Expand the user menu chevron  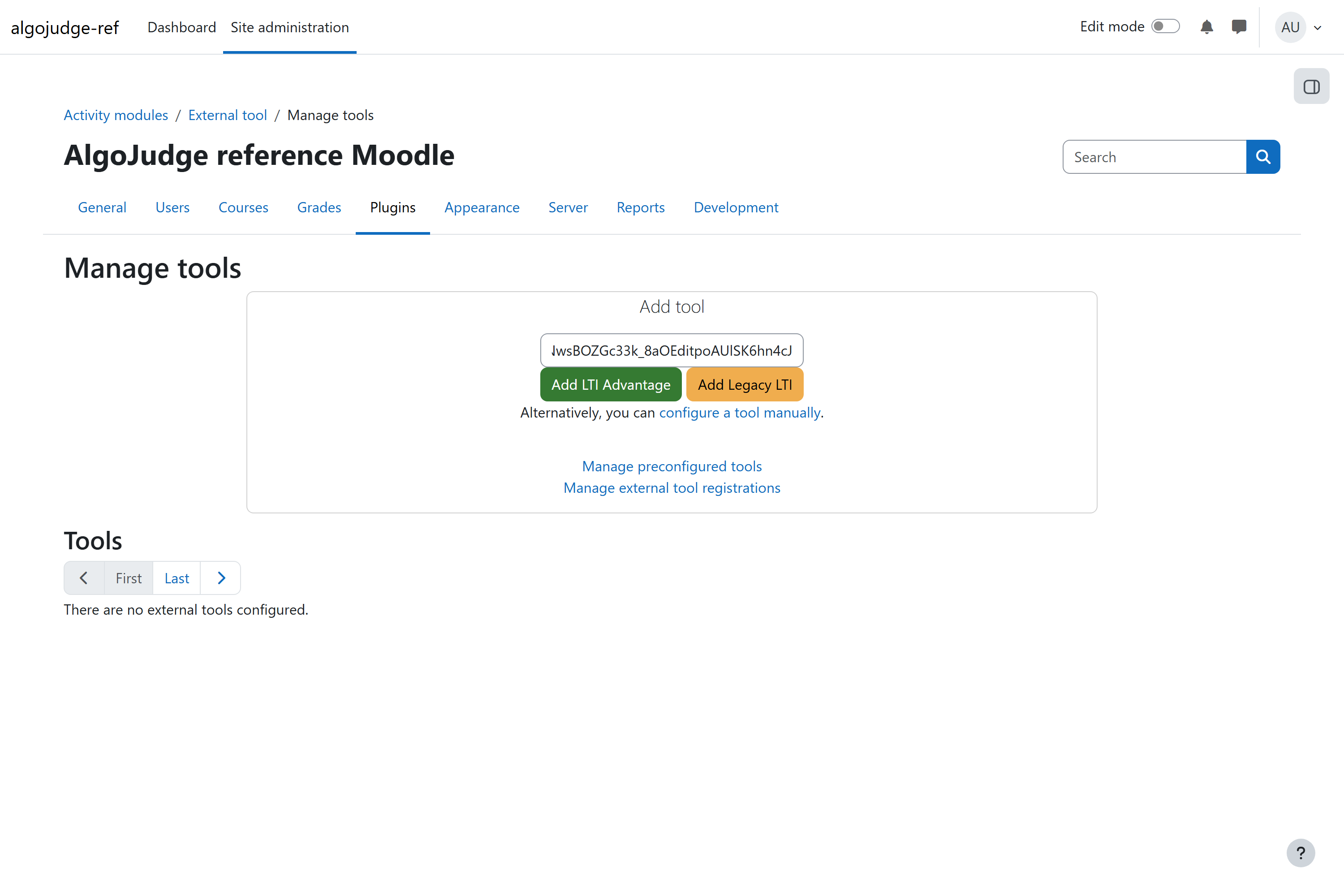(x=1318, y=27)
